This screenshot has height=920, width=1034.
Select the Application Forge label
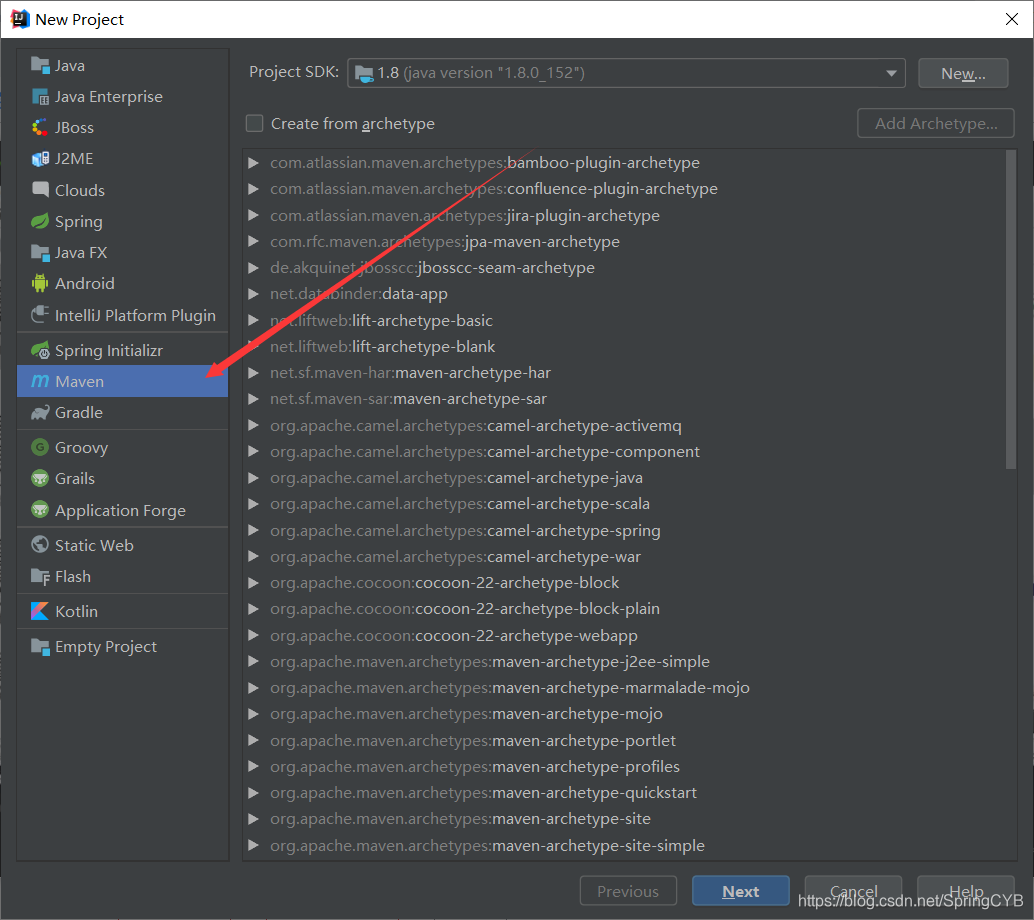point(120,510)
